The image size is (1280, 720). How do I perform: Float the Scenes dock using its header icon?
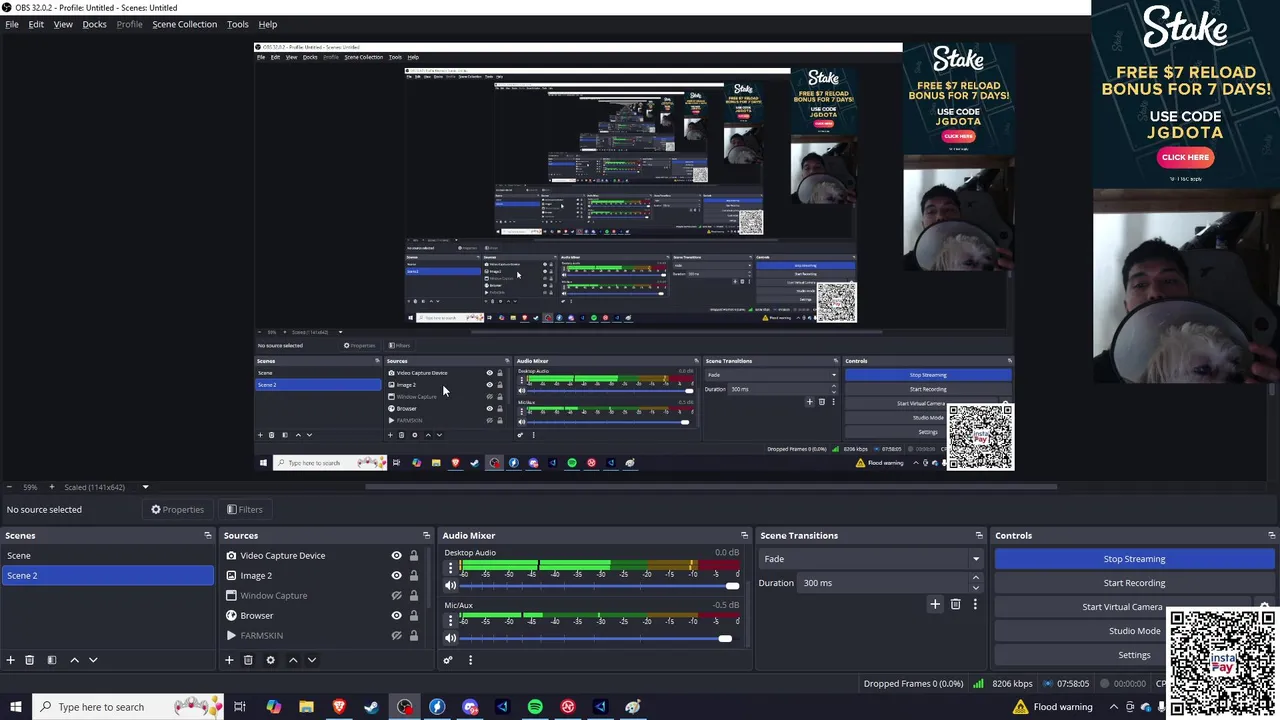208,536
